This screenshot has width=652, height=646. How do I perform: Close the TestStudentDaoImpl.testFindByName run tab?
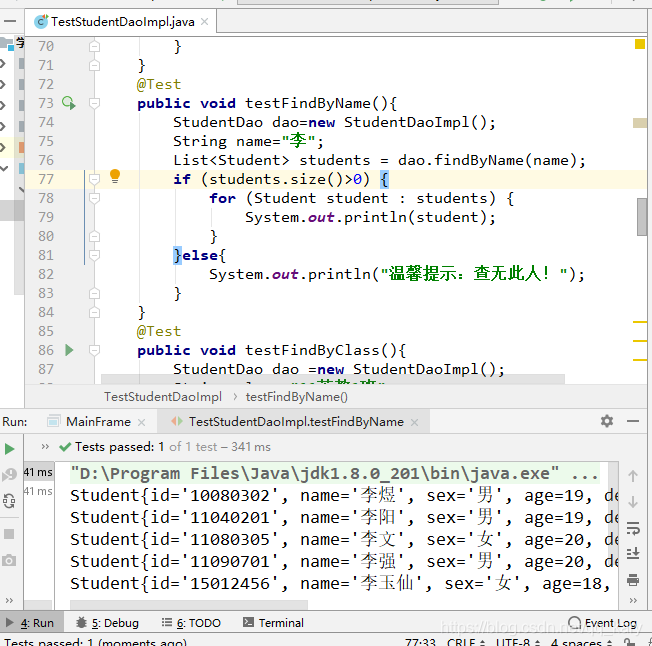pyautogui.click(x=414, y=422)
